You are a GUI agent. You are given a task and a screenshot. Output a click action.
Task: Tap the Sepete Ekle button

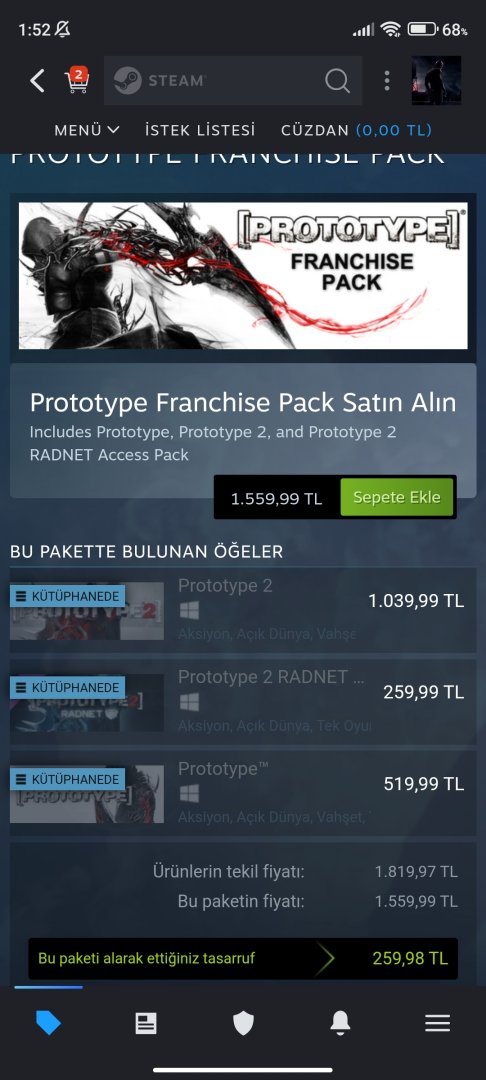click(x=397, y=497)
